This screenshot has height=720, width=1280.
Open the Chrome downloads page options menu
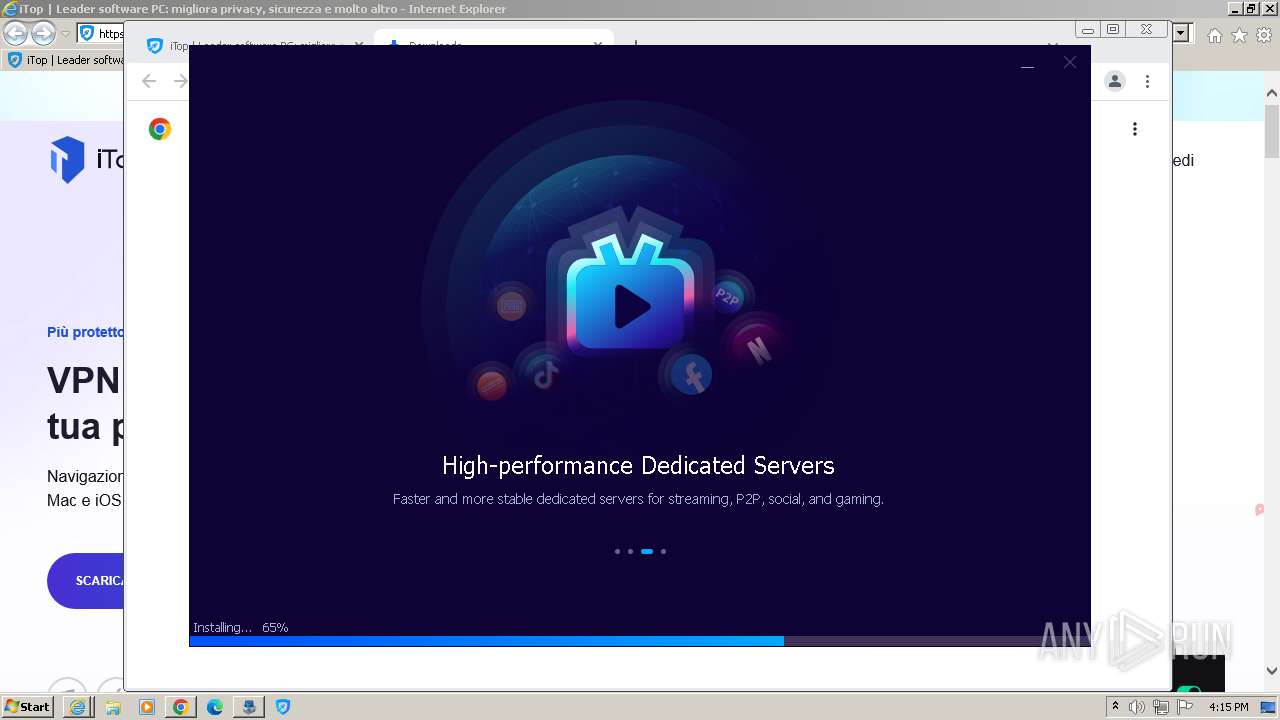(1135, 129)
